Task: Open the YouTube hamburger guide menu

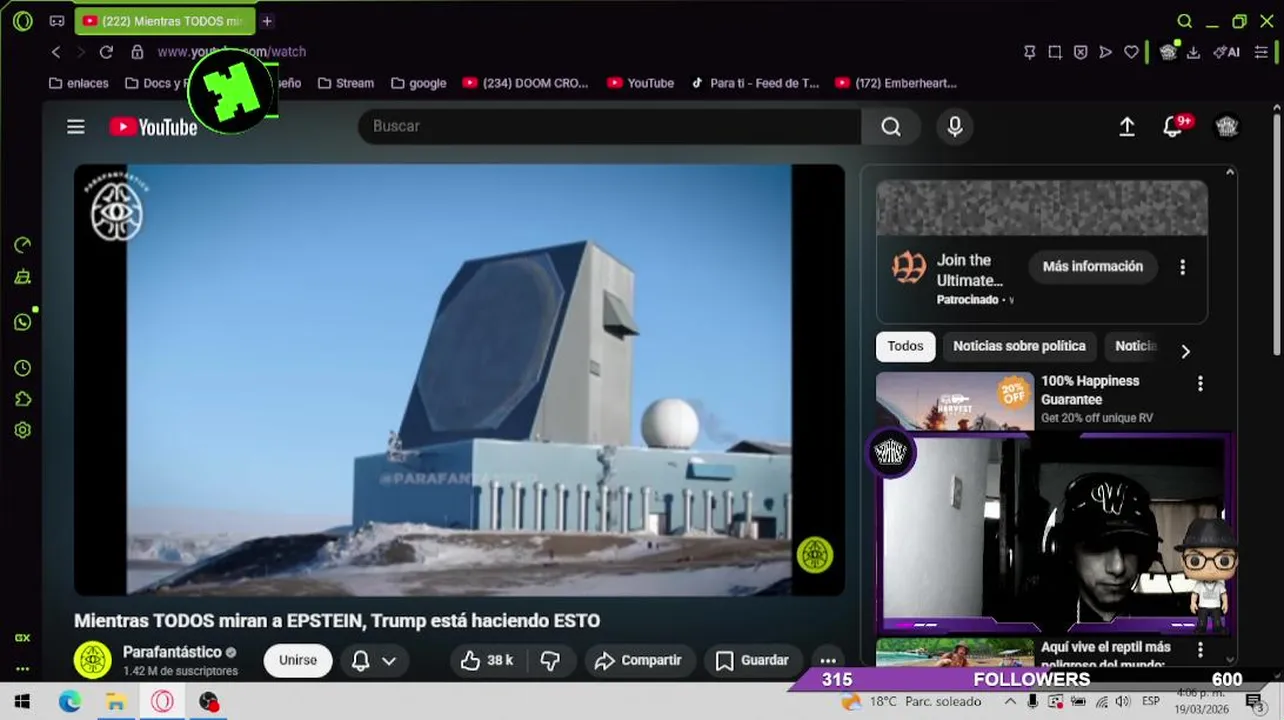Action: coord(76,126)
